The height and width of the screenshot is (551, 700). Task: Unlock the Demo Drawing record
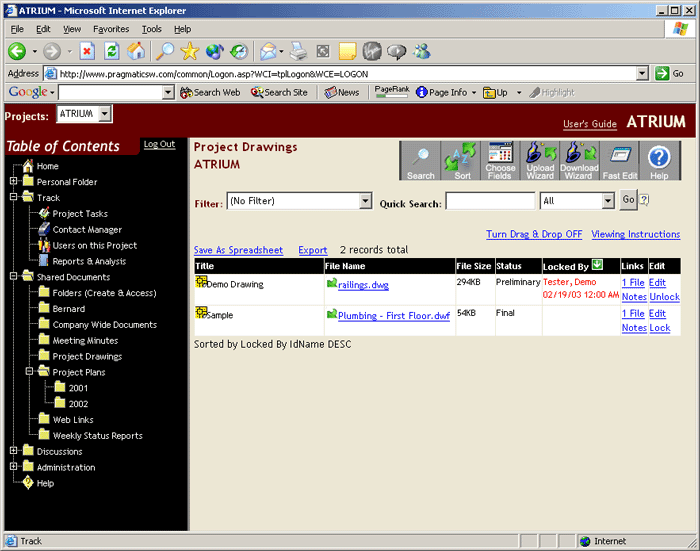tap(664, 297)
